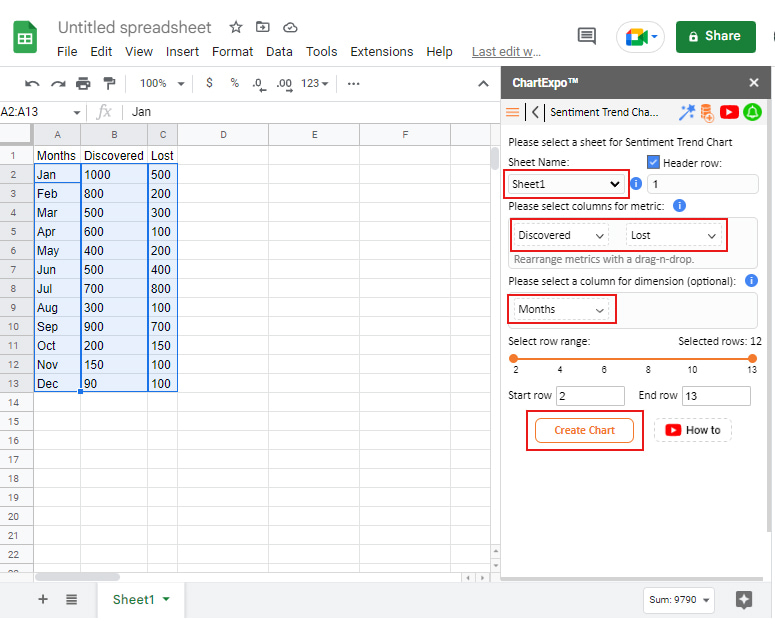Open the Edit menu
775x636 pixels.
pyautogui.click(x=101, y=51)
